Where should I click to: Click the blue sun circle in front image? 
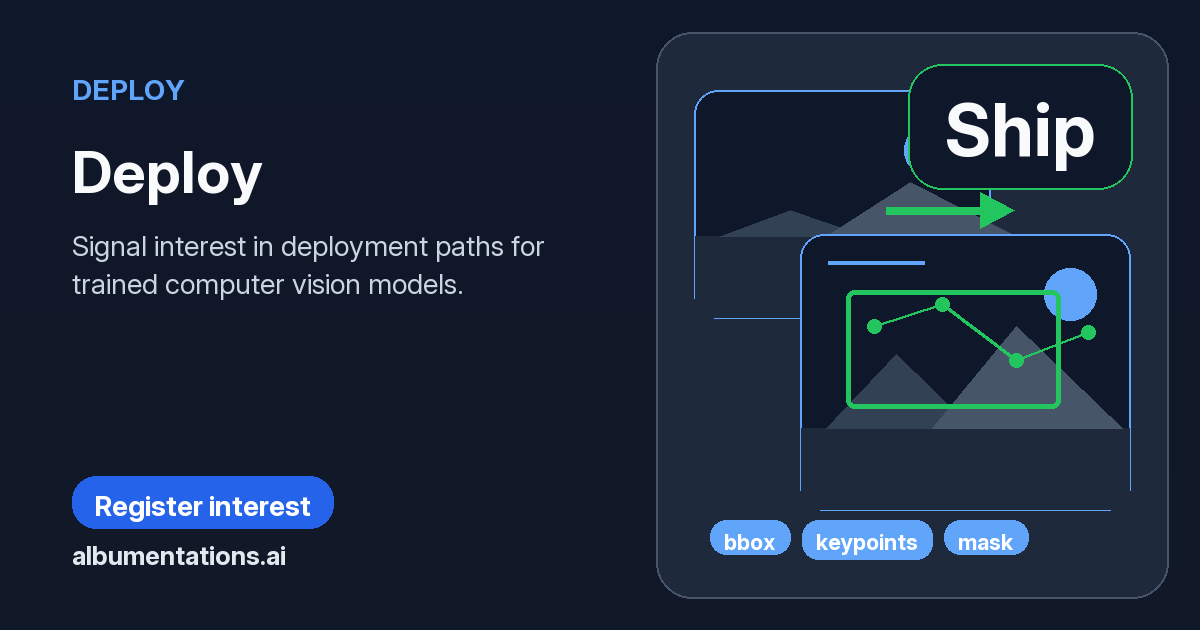(1070, 294)
